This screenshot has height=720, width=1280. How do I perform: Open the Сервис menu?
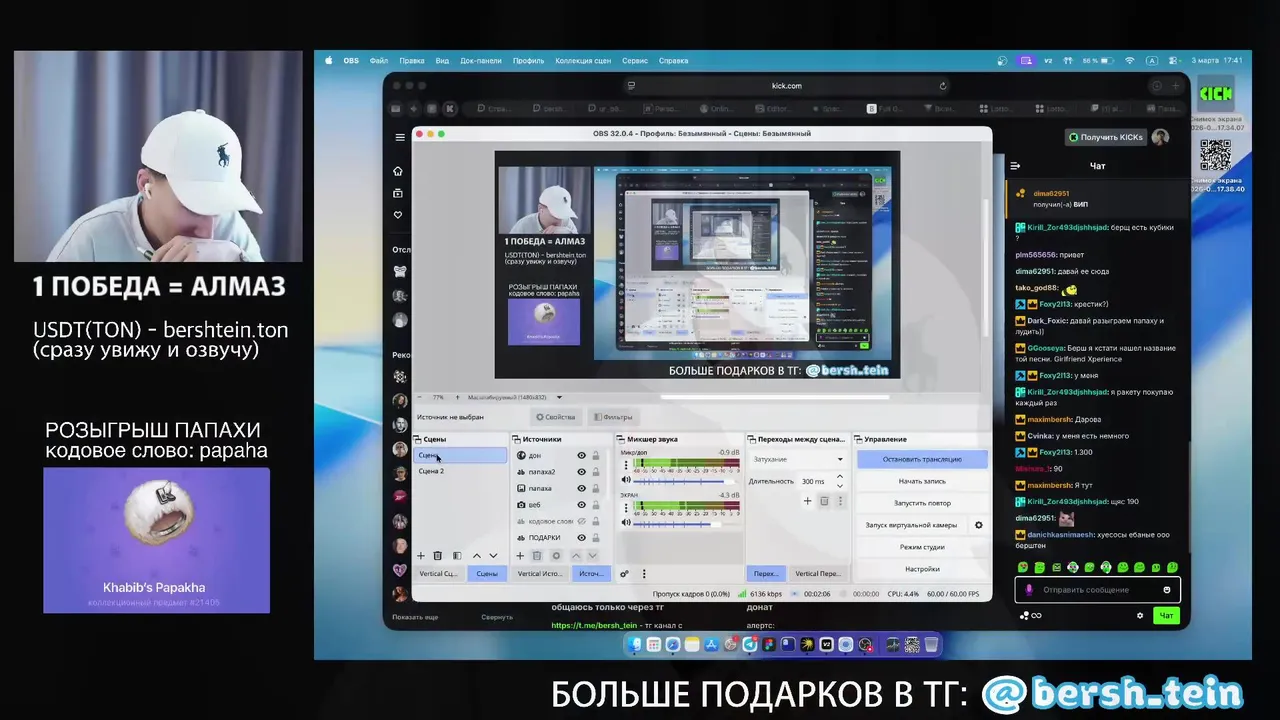pos(635,61)
